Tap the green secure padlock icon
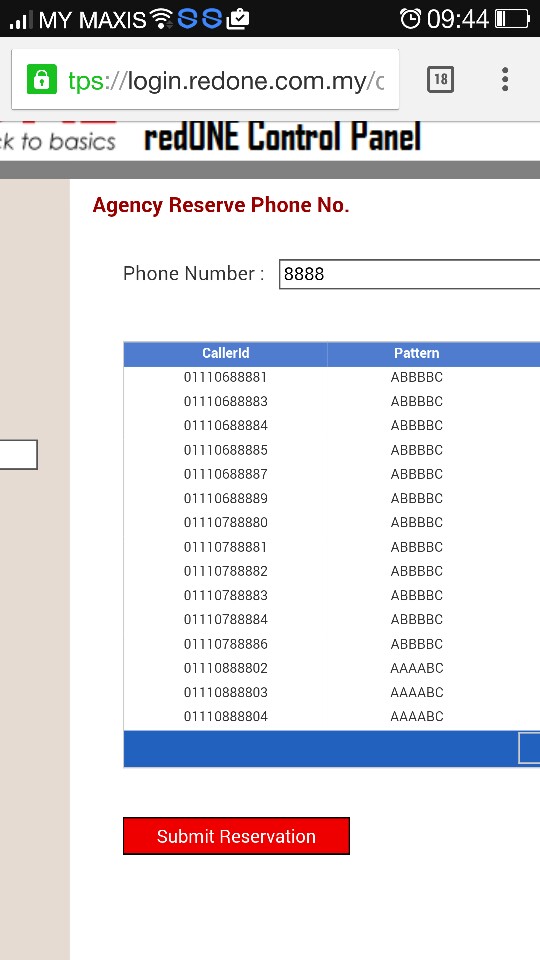 click(x=42, y=80)
